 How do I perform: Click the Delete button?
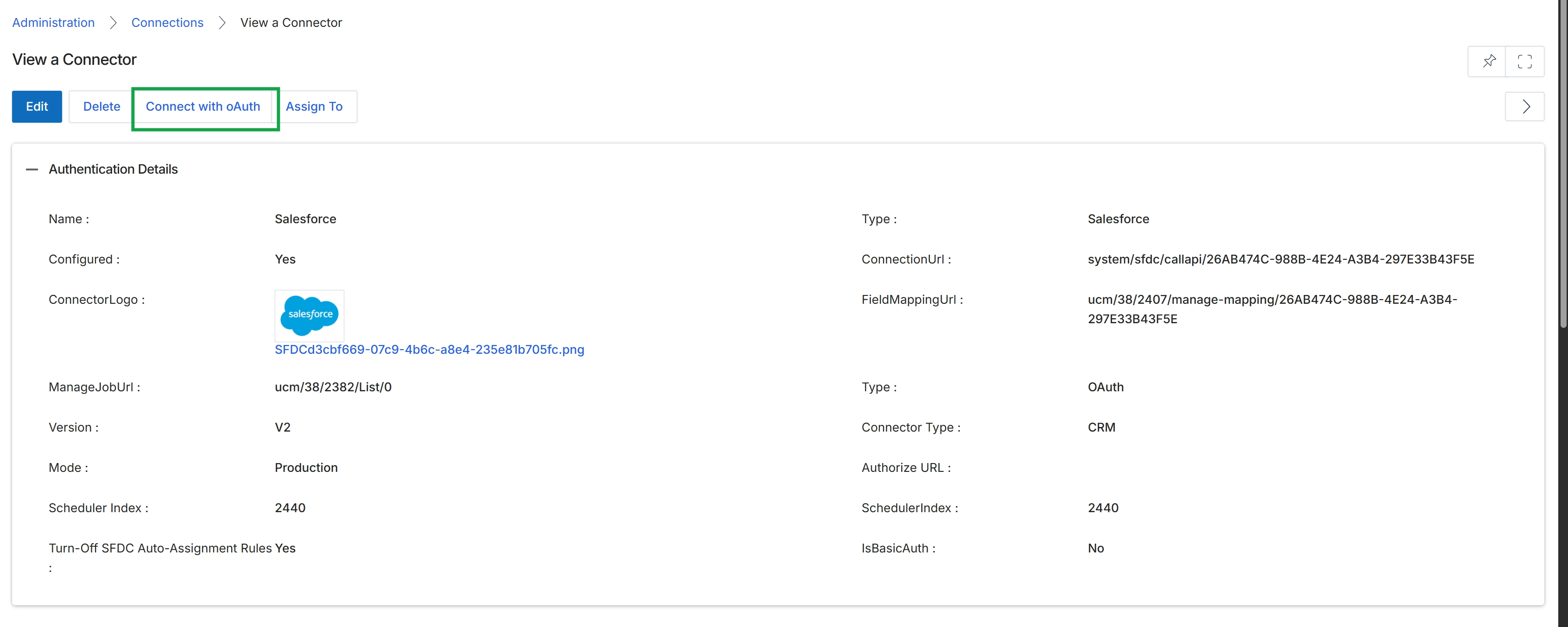(101, 107)
